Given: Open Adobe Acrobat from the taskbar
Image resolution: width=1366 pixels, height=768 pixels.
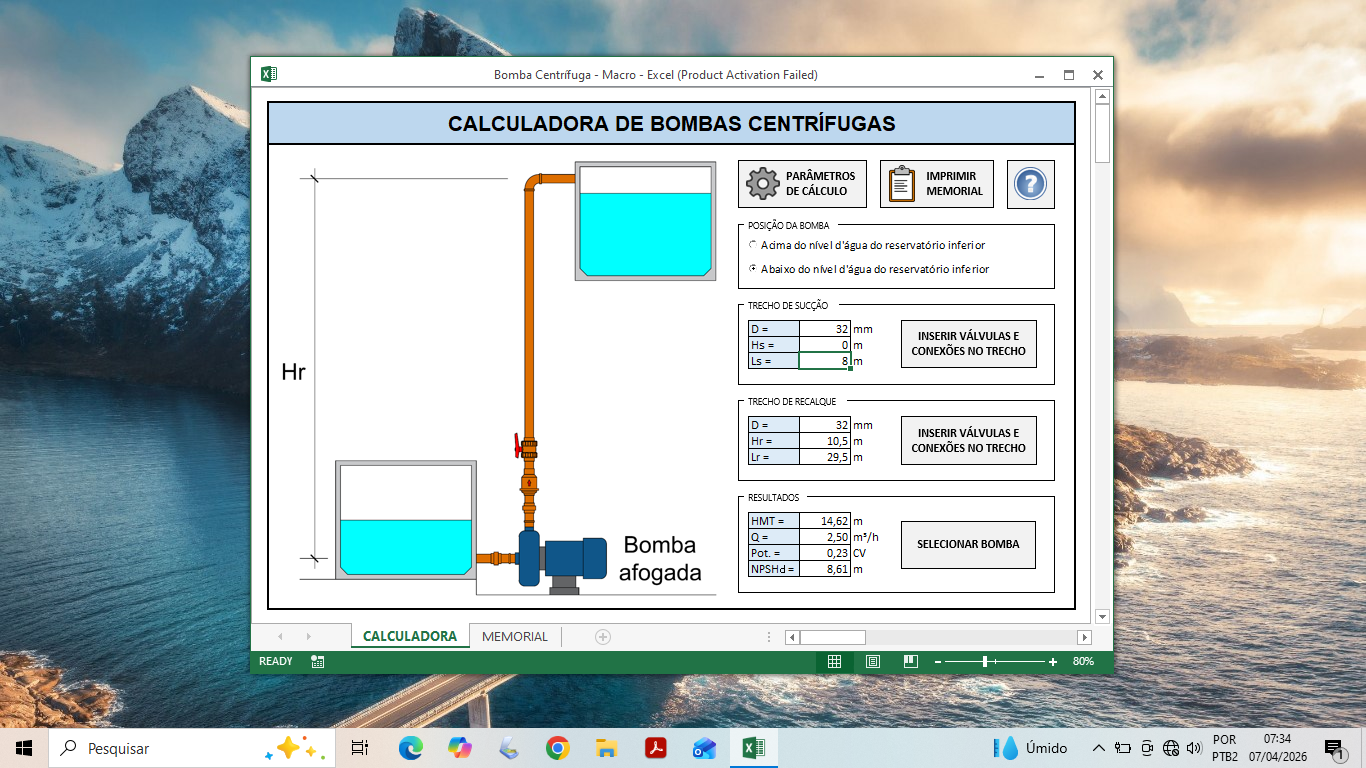Looking at the screenshot, I should click(655, 748).
